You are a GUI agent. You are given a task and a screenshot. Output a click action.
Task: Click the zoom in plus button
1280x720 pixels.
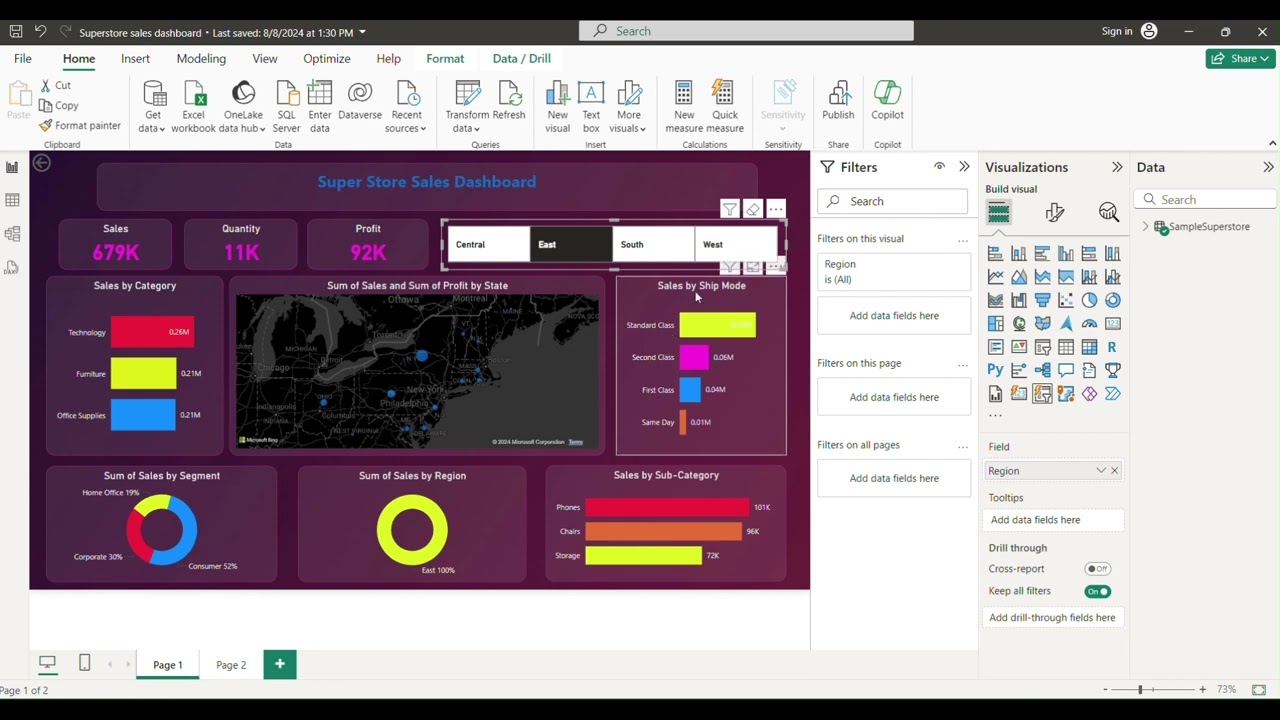1202,690
